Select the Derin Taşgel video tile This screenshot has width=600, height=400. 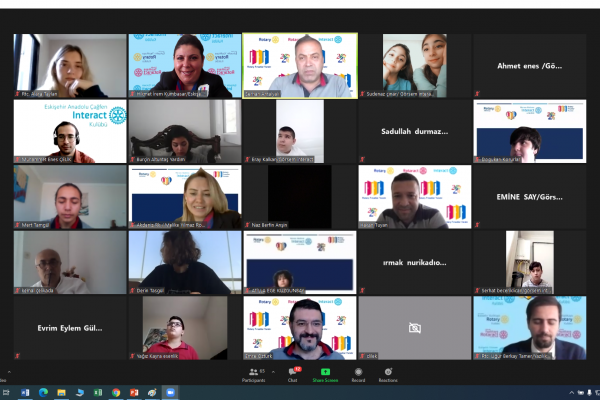tap(185, 263)
